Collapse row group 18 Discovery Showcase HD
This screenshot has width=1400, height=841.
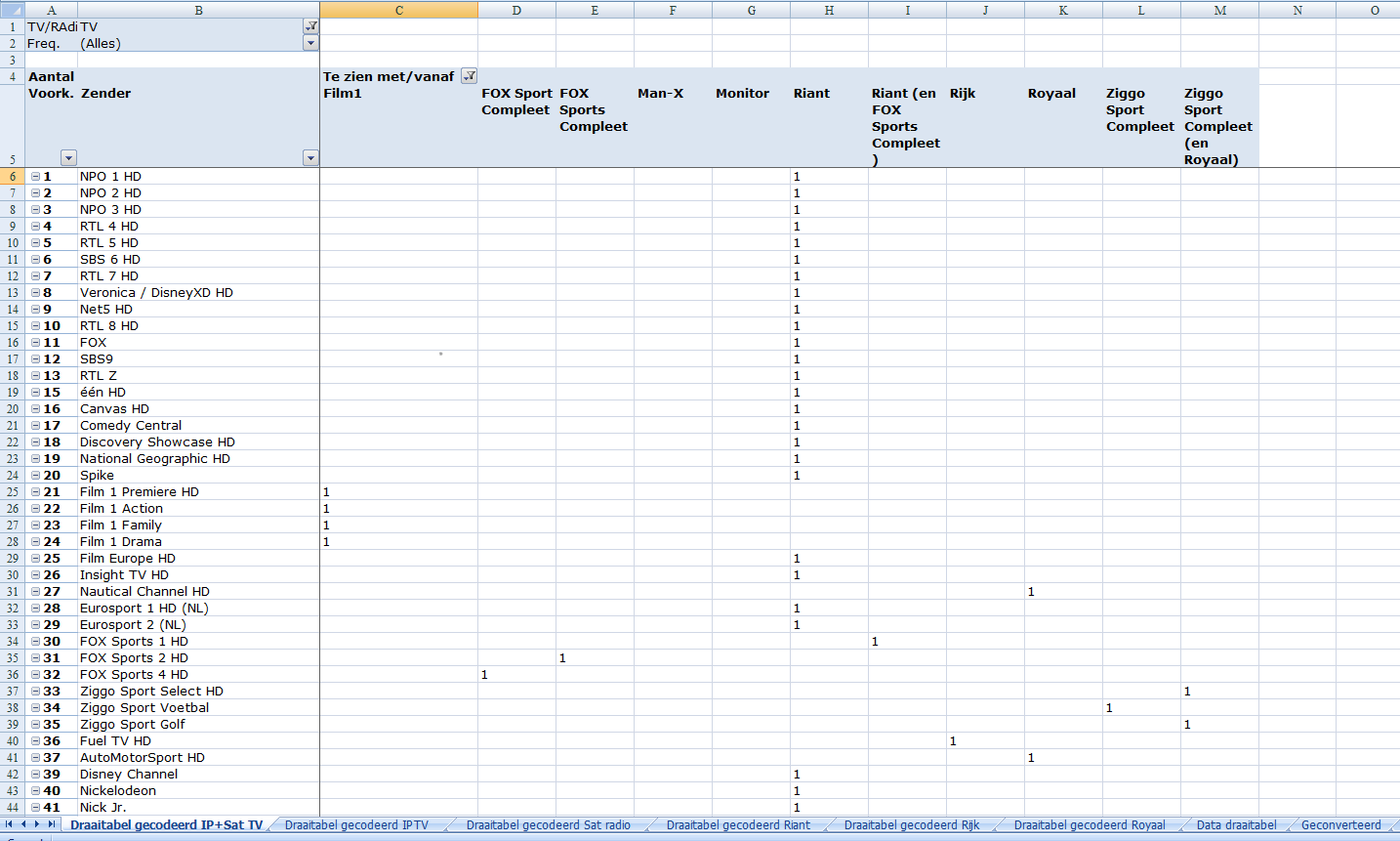[x=35, y=442]
